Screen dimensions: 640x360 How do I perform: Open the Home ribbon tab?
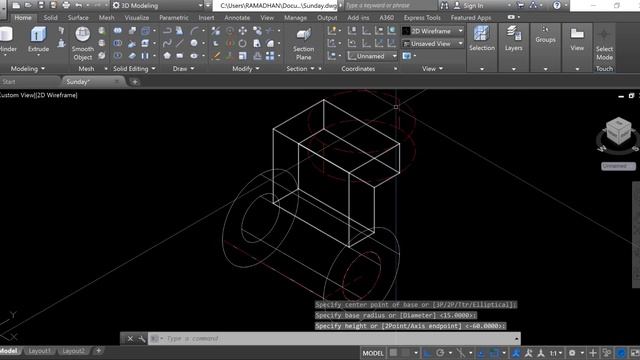(x=23, y=18)
